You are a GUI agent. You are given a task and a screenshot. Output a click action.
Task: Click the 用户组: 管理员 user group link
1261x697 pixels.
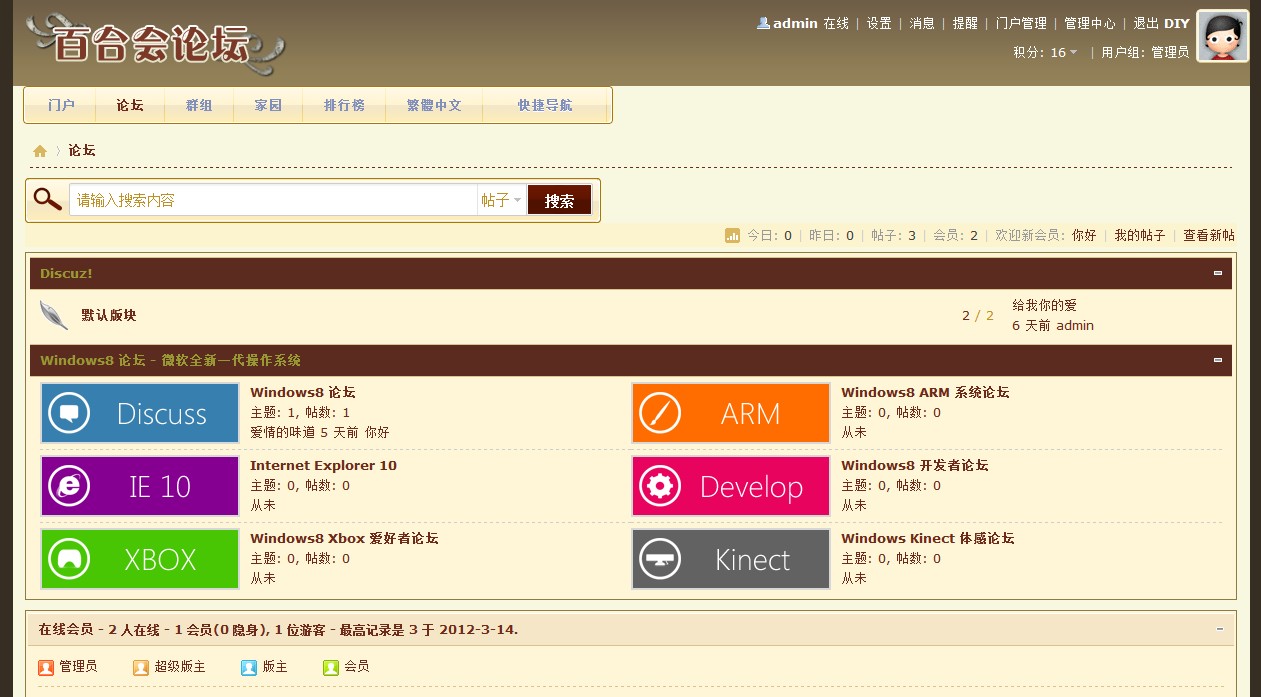click(x=1145, y=52)
